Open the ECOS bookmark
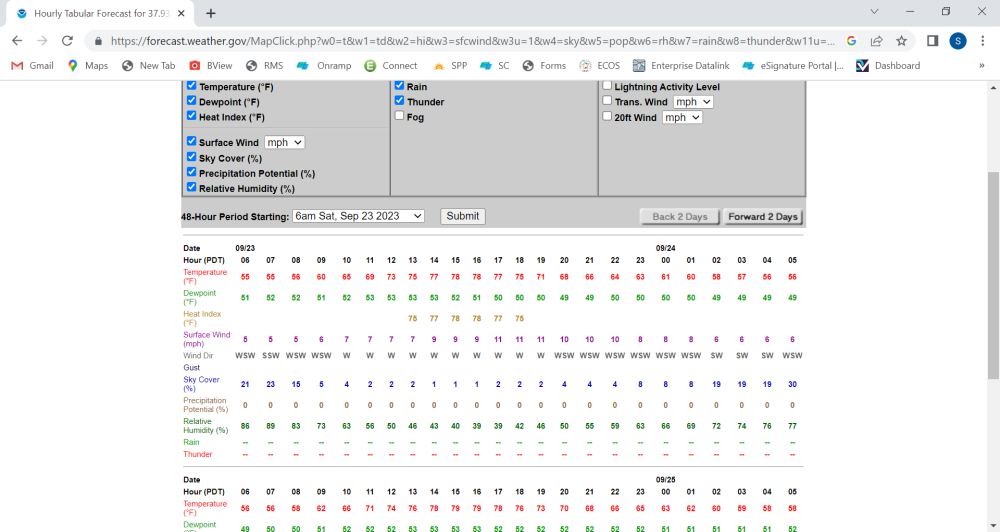 pyautogui.click(x=599, y=66)
